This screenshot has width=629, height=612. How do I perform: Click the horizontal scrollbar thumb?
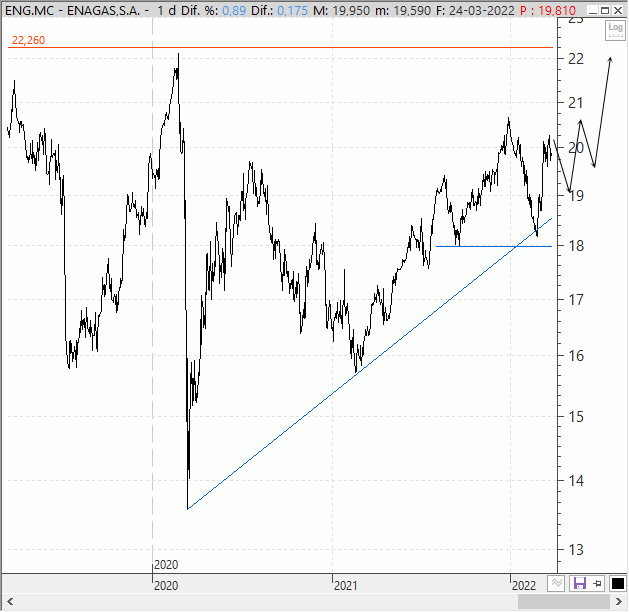tap(564, 602)
